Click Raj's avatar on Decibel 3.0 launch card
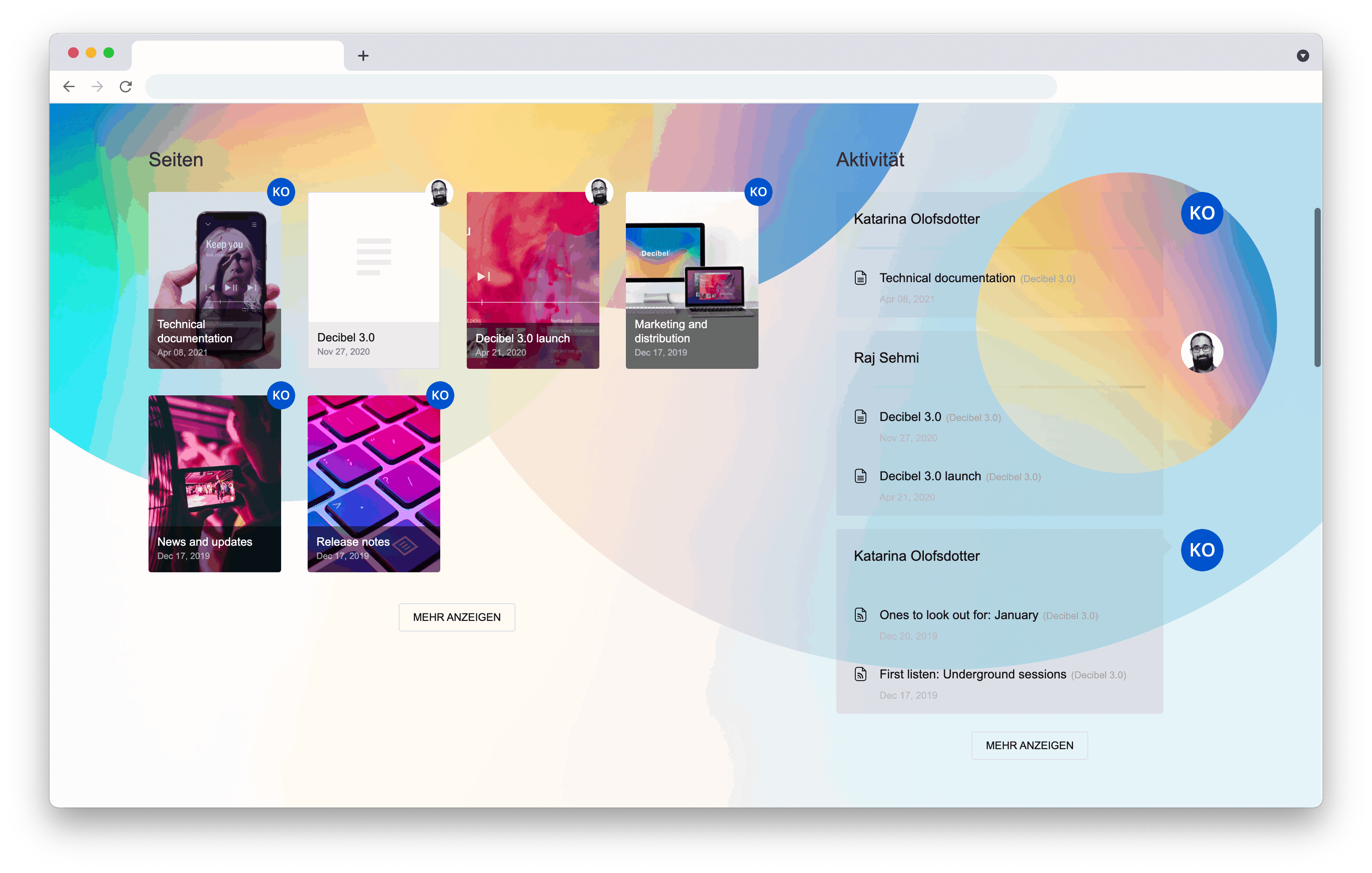This screenshot has width=1372, height=873. pyautogui.click(x=599, y=192)
